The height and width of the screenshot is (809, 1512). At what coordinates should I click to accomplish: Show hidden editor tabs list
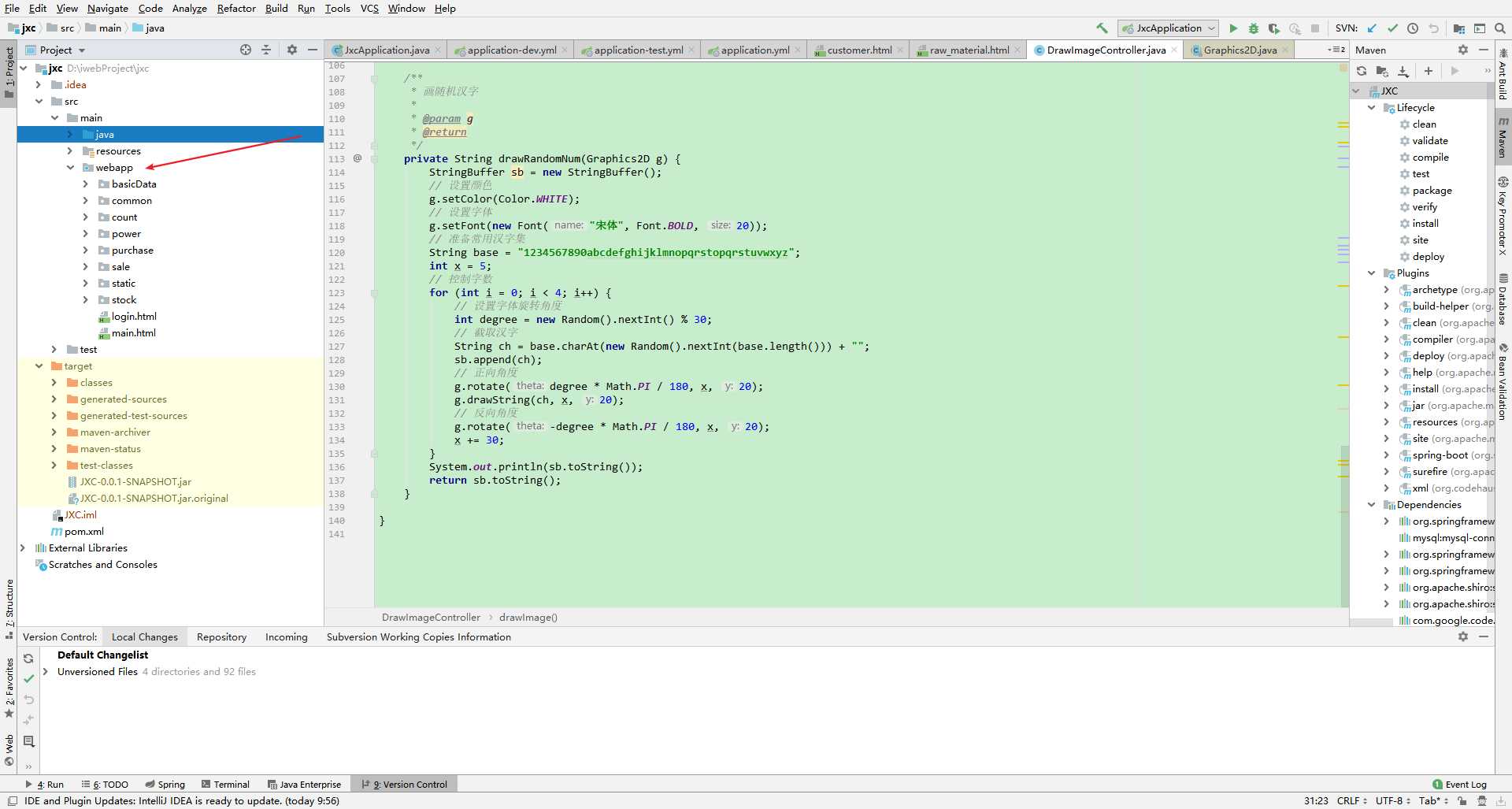[1337, 50]
